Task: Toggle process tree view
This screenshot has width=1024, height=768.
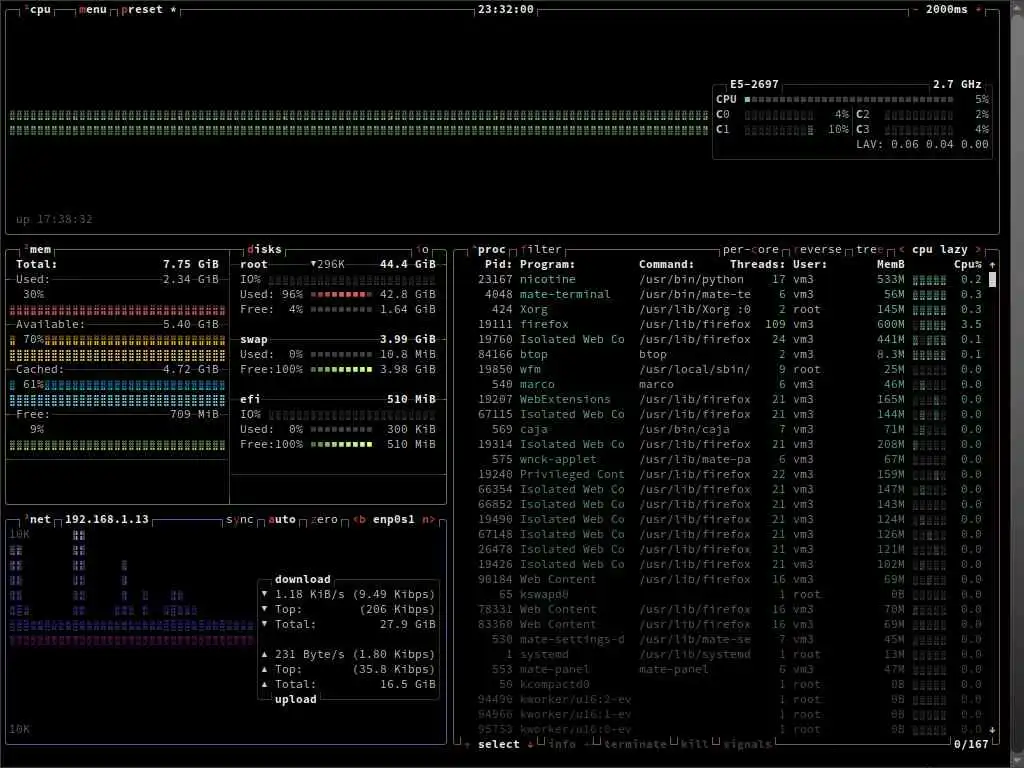Action: 870,249
